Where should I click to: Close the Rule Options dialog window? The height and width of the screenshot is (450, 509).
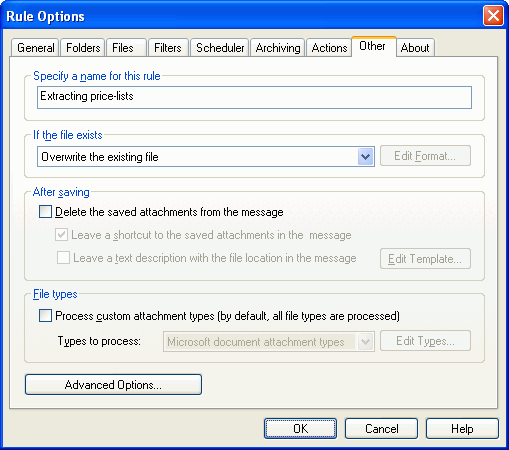pos(493,15)
